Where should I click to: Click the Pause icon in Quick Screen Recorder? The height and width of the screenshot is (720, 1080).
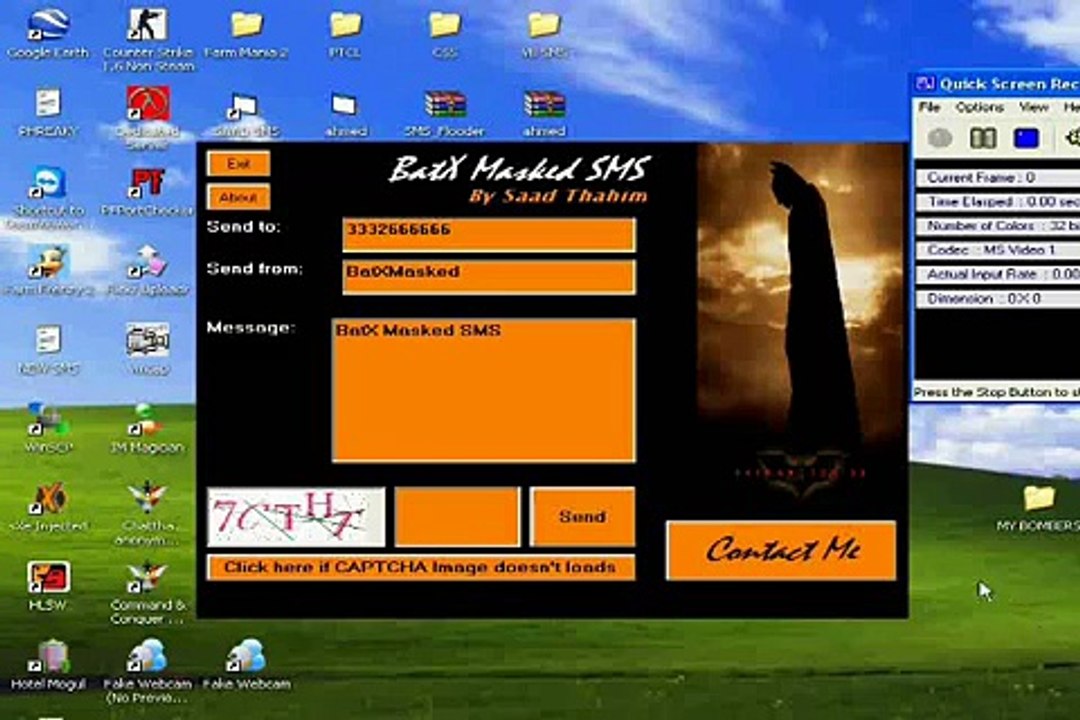pos(983,138)
